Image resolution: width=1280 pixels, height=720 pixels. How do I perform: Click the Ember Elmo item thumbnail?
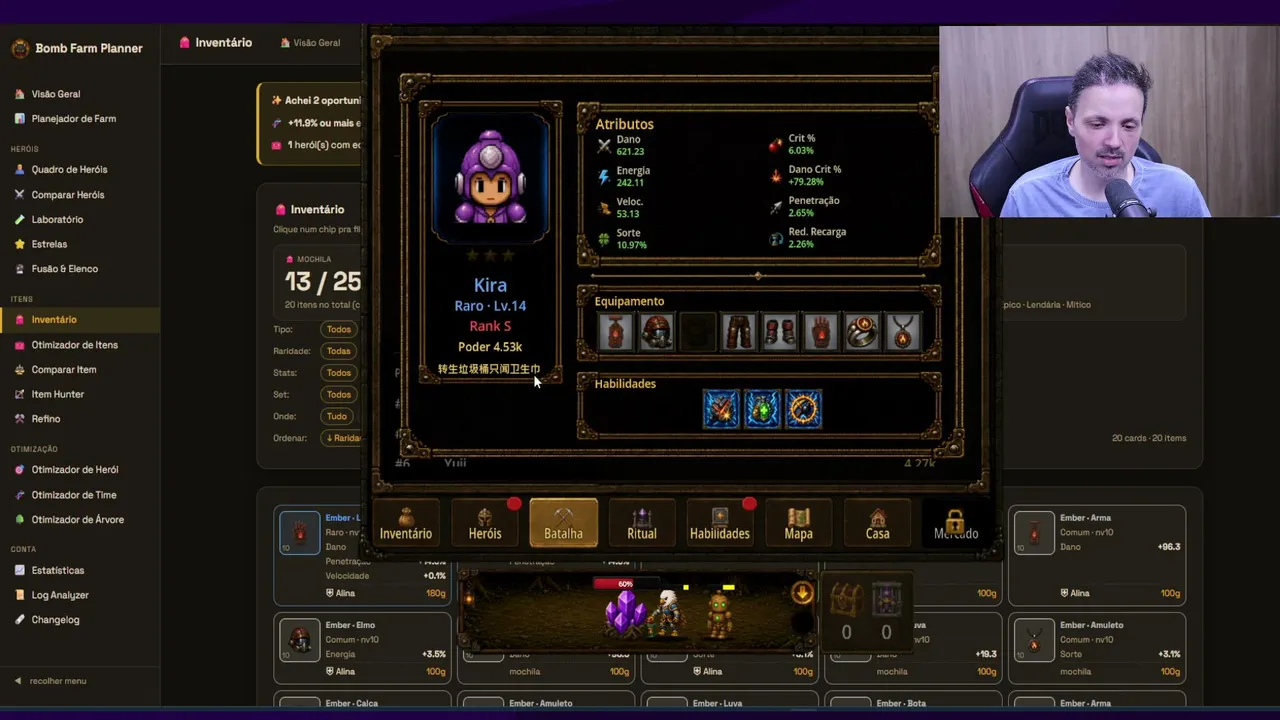pyautogui.click(x=299, y=640)
